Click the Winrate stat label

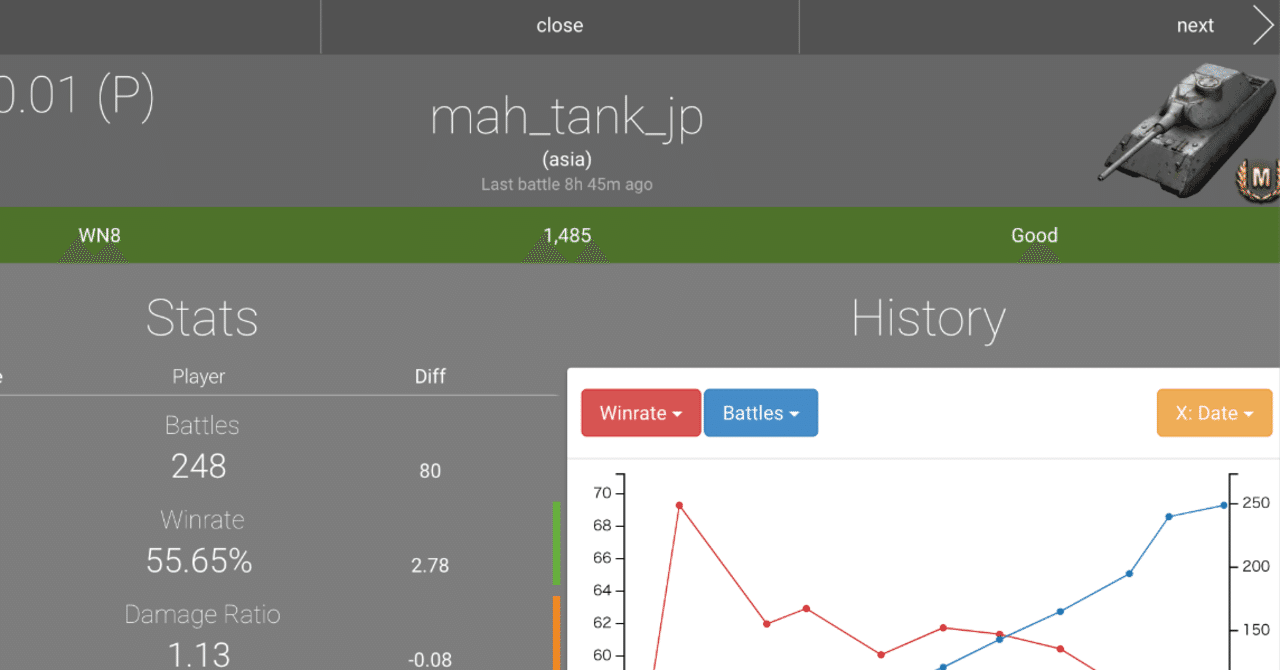pos(202,520)
